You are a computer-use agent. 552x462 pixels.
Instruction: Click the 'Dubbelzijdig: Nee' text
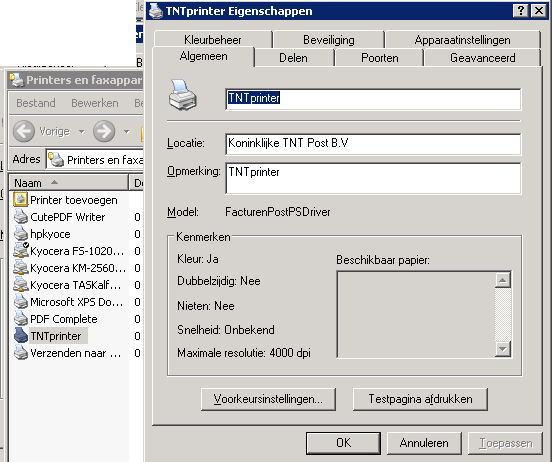219,281
